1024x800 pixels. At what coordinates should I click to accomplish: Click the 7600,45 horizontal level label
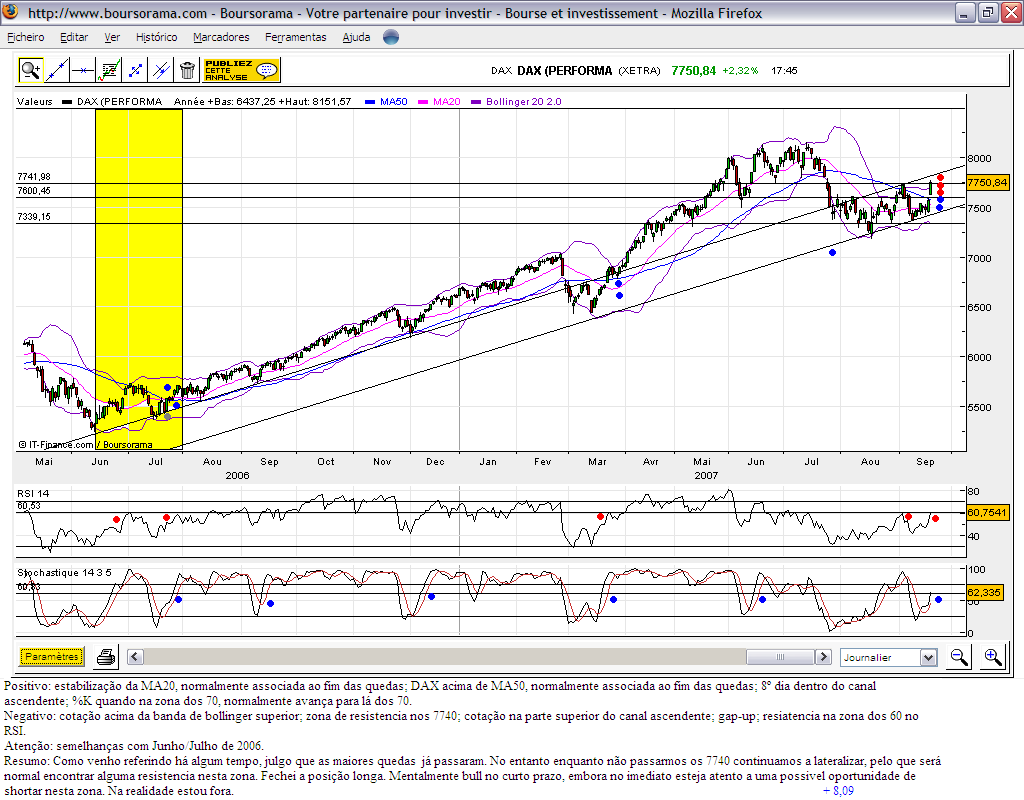34,191
